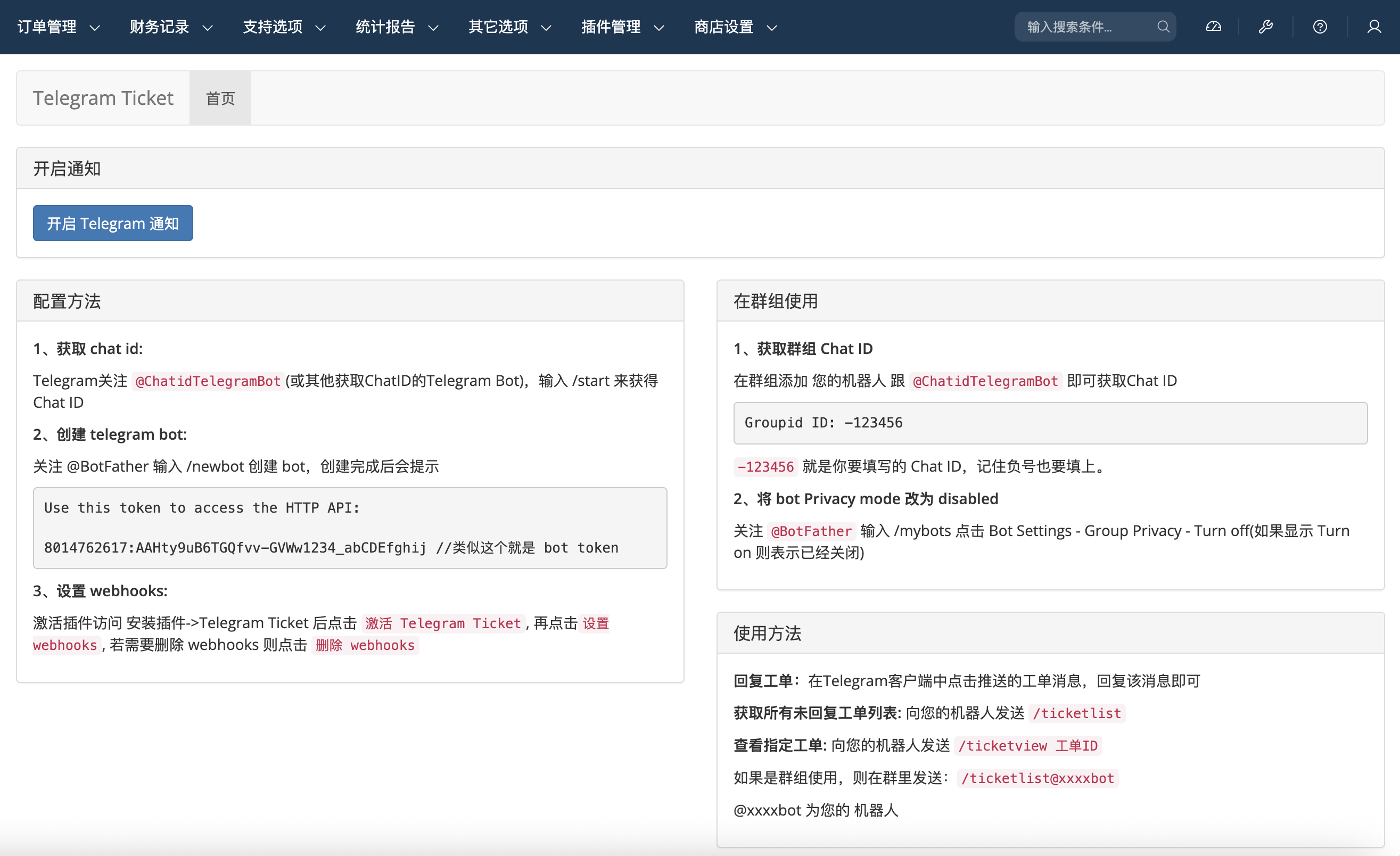Open the help question mark icon
The image size is (1400, 856).
(x=1319, y=26)
